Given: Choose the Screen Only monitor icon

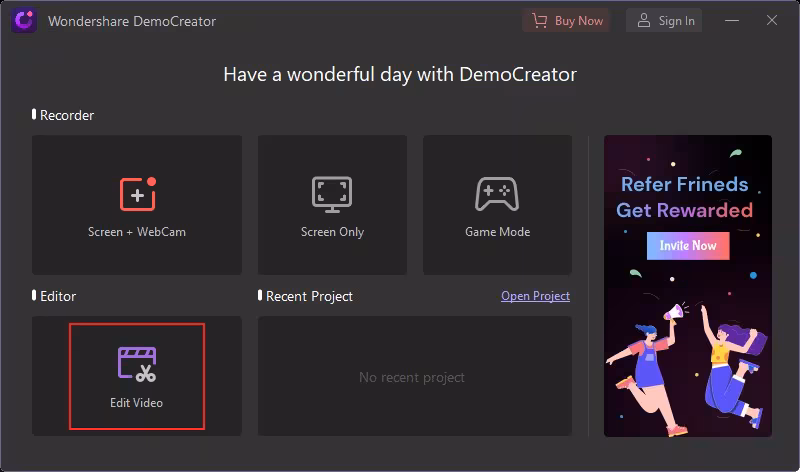Looking at the screenshot, I should (x=332, y=194).
